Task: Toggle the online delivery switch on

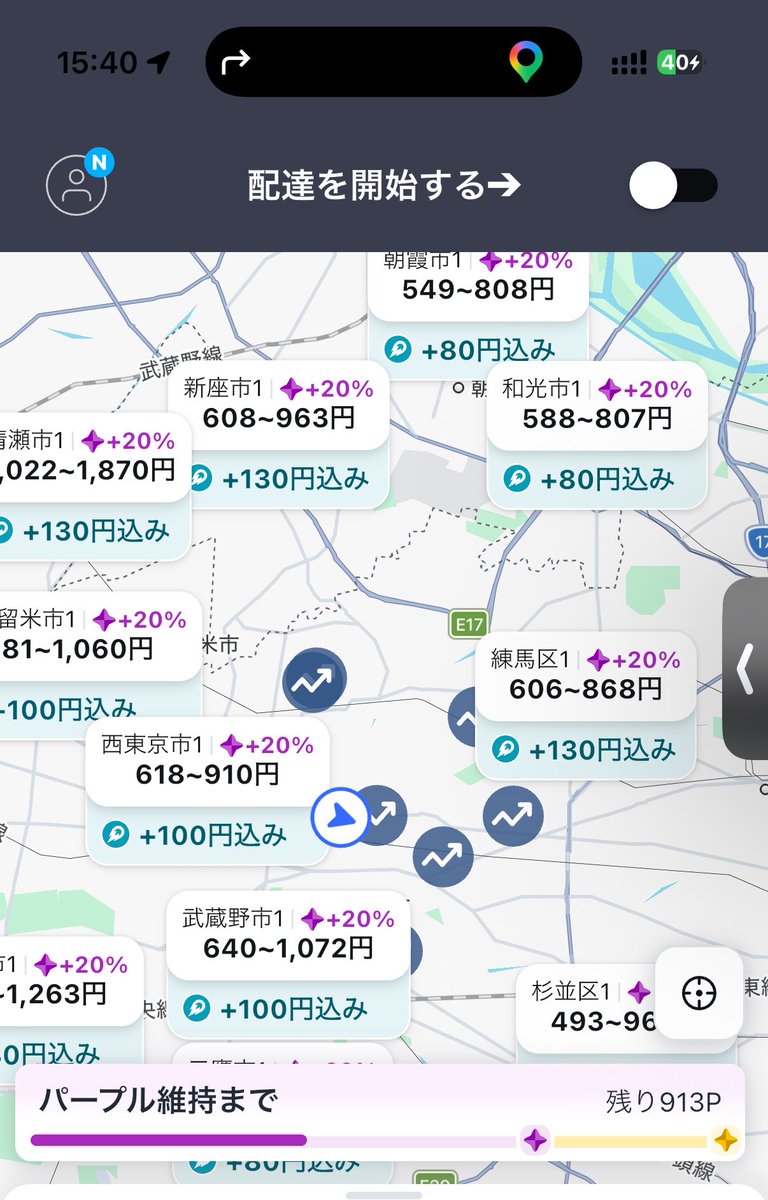Action: tap(673, 186)
